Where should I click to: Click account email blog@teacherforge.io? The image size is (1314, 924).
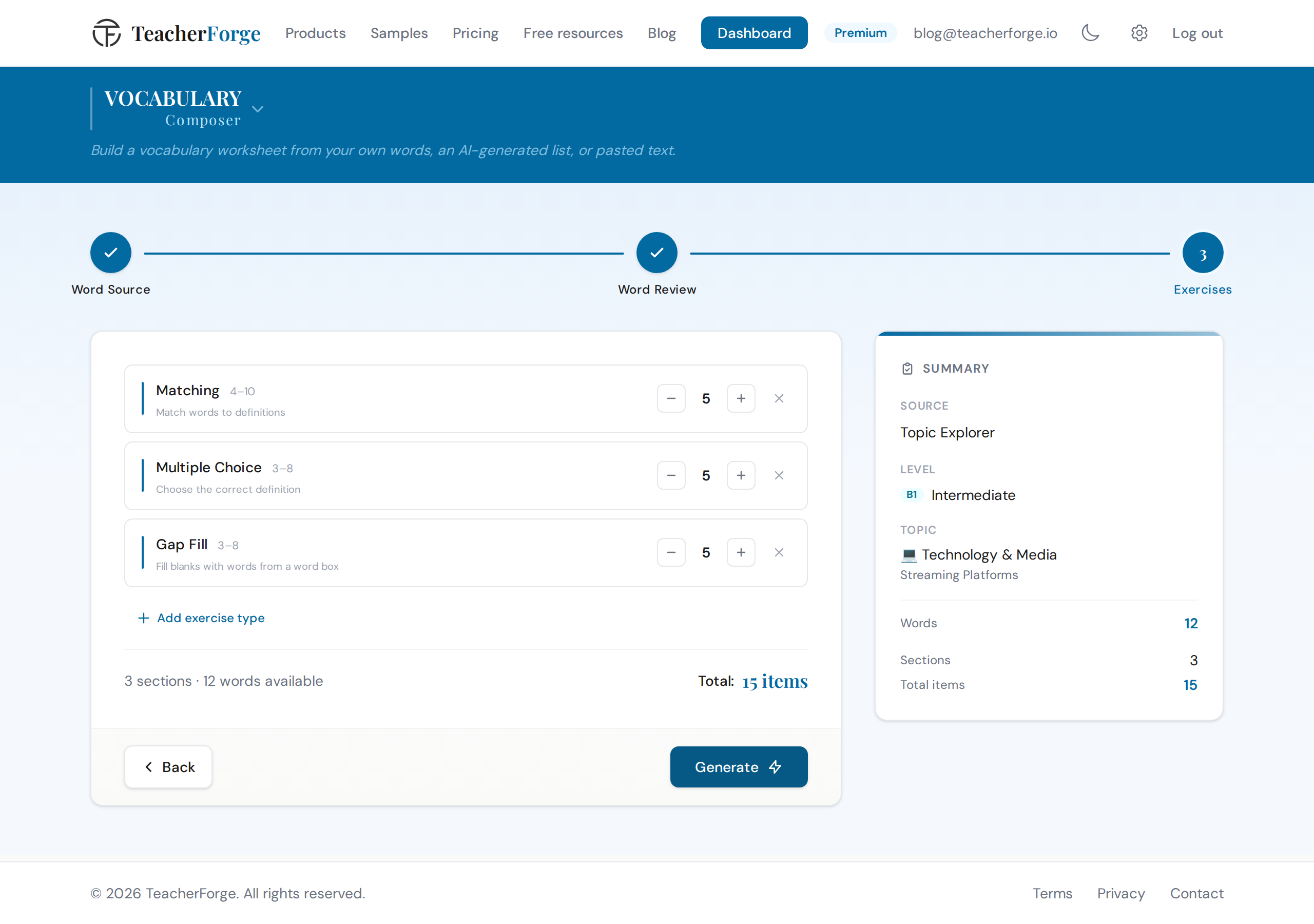tap(985, 33)
